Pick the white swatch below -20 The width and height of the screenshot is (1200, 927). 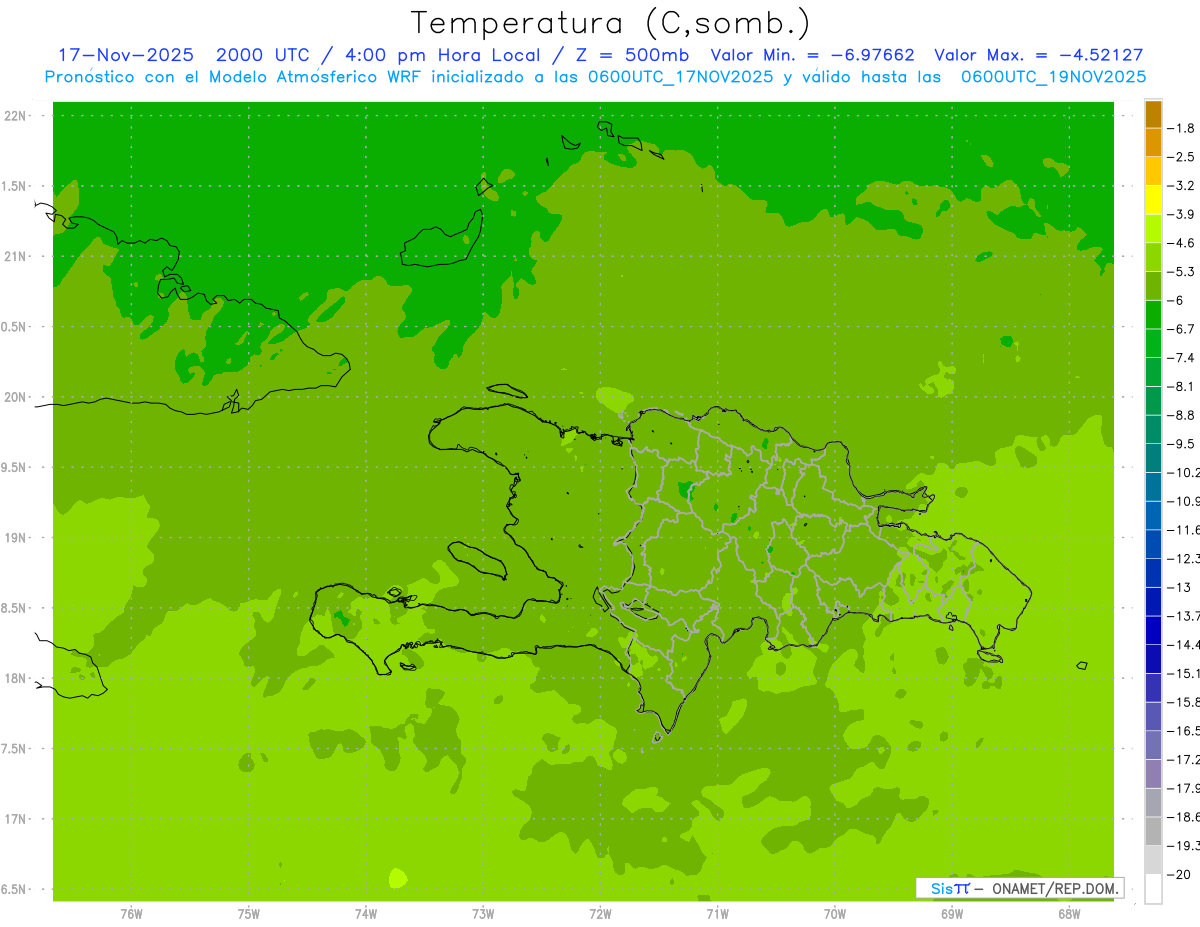(x=1153, y=888)
